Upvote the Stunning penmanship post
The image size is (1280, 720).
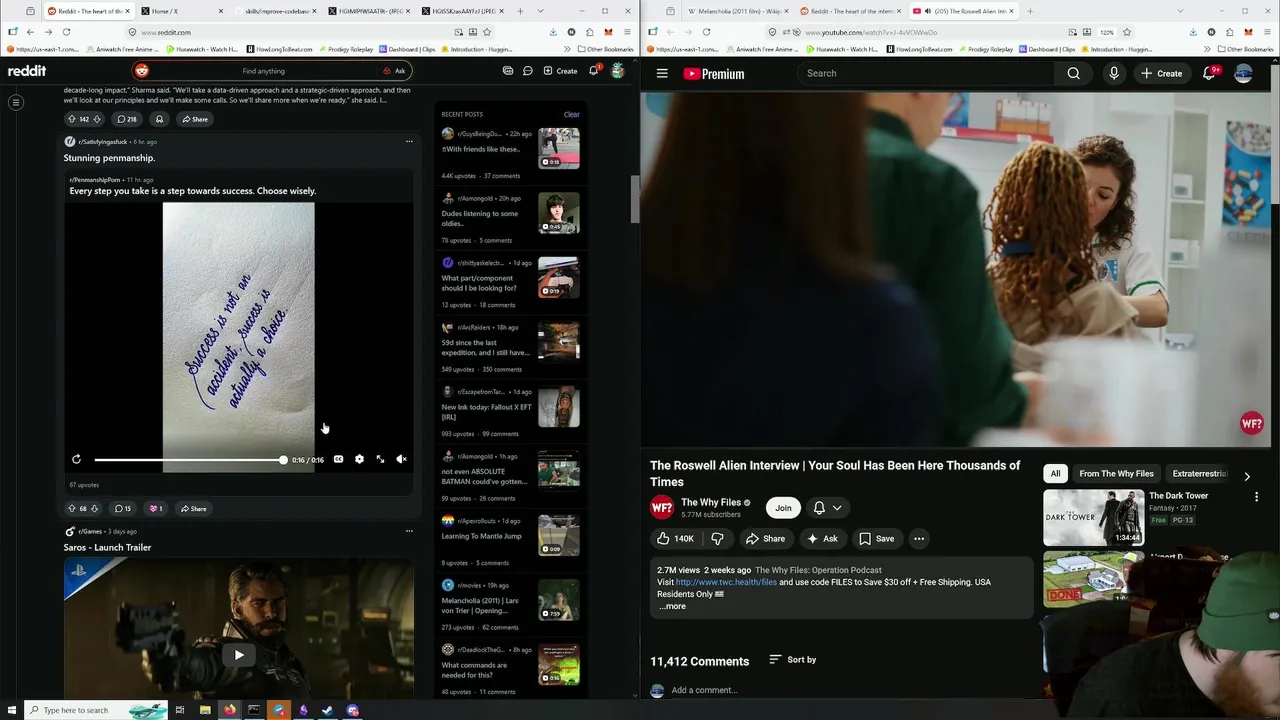point(71,508)
